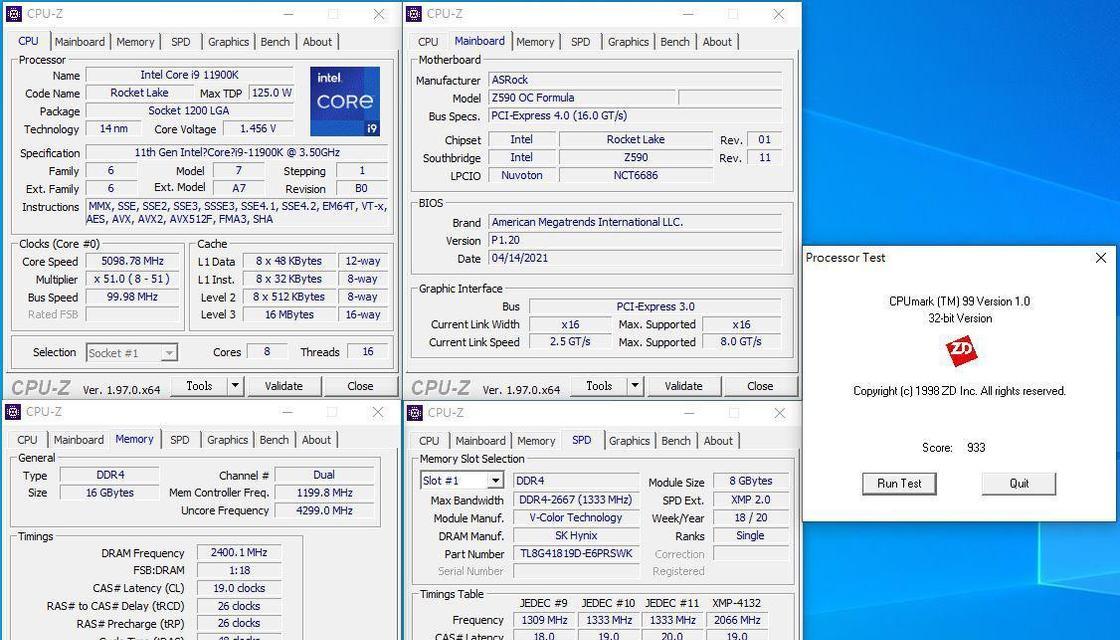Click the Multiplier value x 51.0 (8 - 51)
Viewport: 1120px width, 640px height.
click(x=132, y=279)
